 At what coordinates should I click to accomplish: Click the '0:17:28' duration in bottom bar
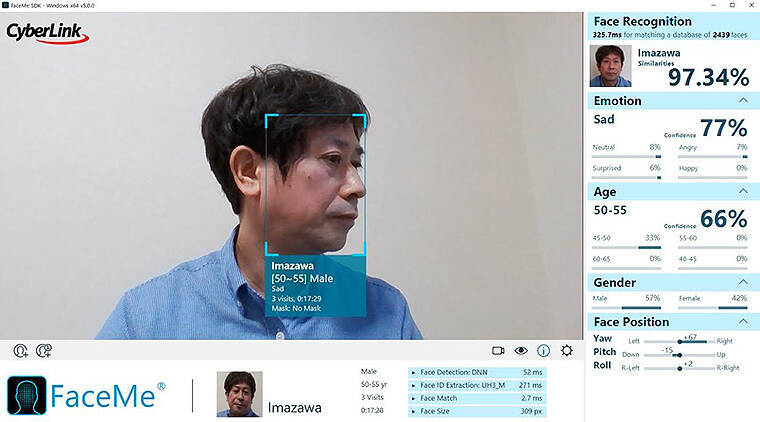point(372,410)
